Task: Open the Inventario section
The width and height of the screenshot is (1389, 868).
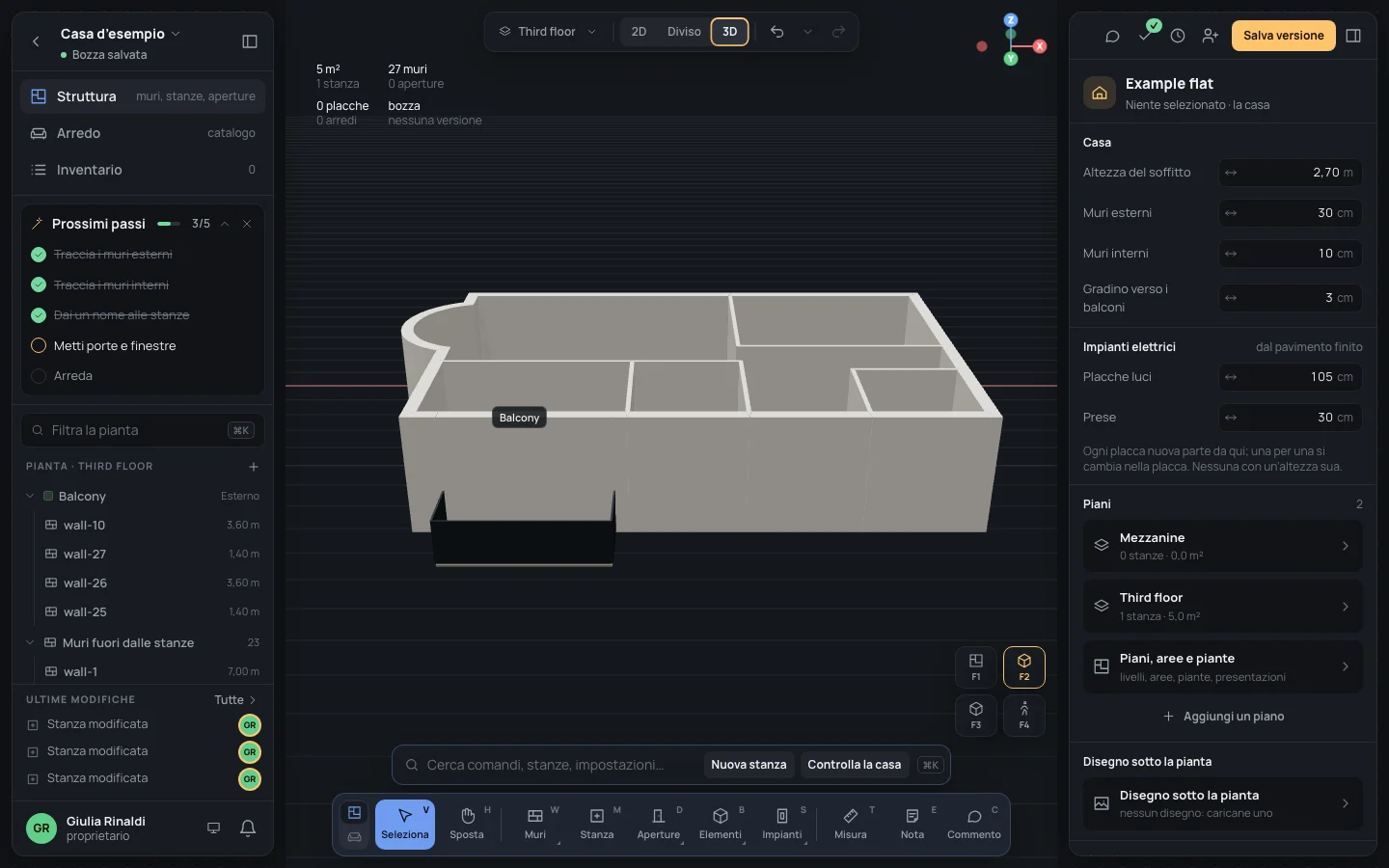Action: point(143,170)
